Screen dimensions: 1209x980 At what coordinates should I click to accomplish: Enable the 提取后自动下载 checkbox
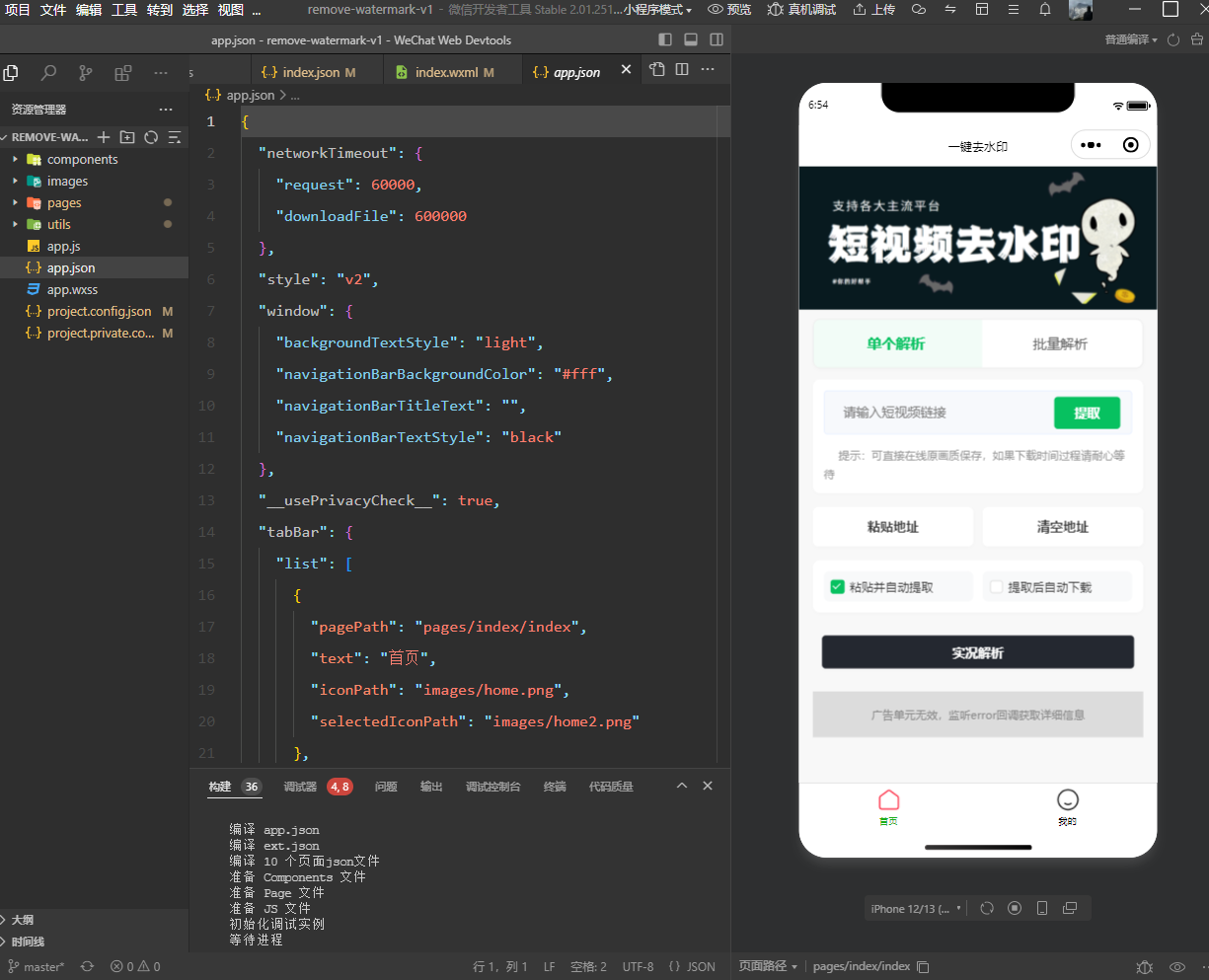tap(996, 587)
